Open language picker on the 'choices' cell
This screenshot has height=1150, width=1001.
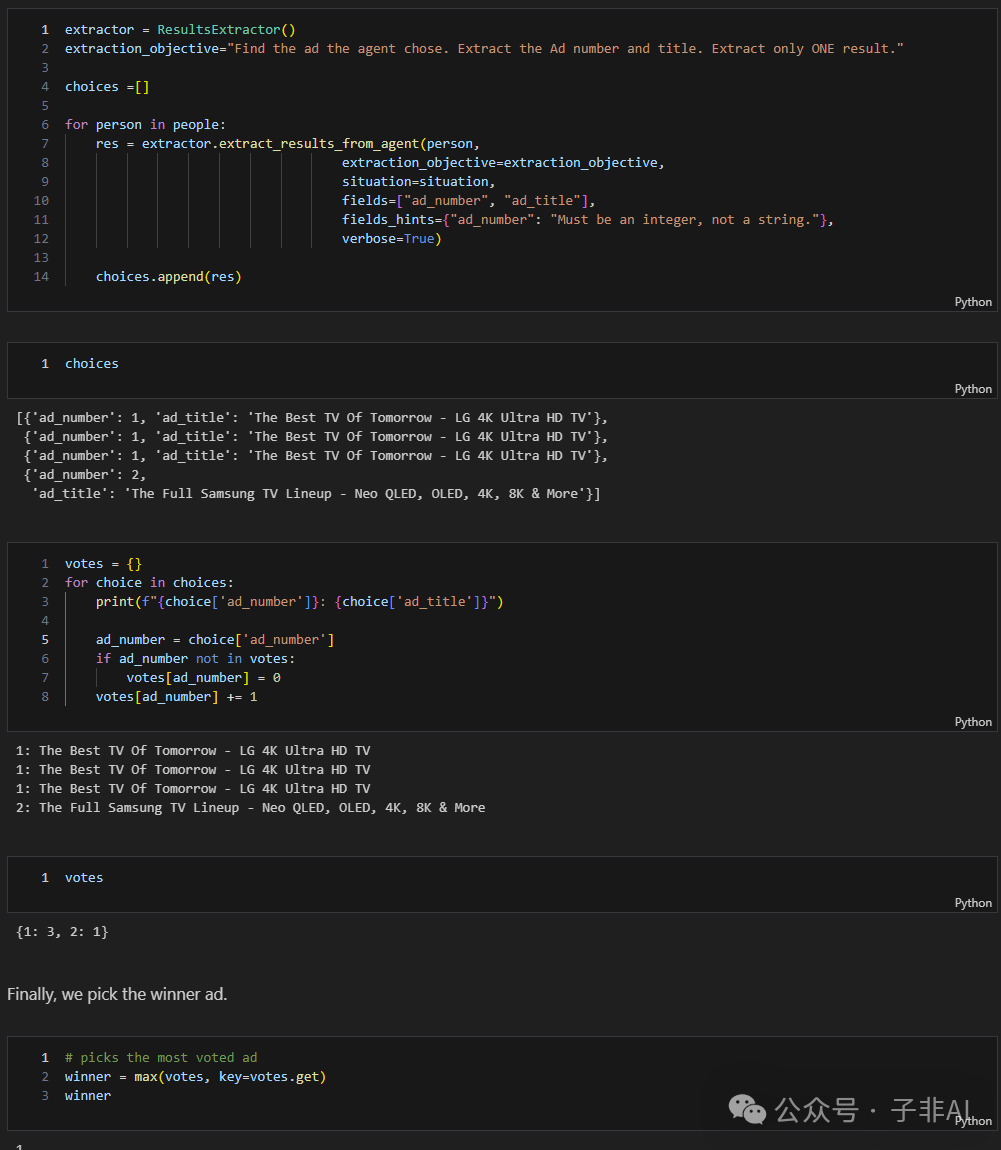pos(973,389)
